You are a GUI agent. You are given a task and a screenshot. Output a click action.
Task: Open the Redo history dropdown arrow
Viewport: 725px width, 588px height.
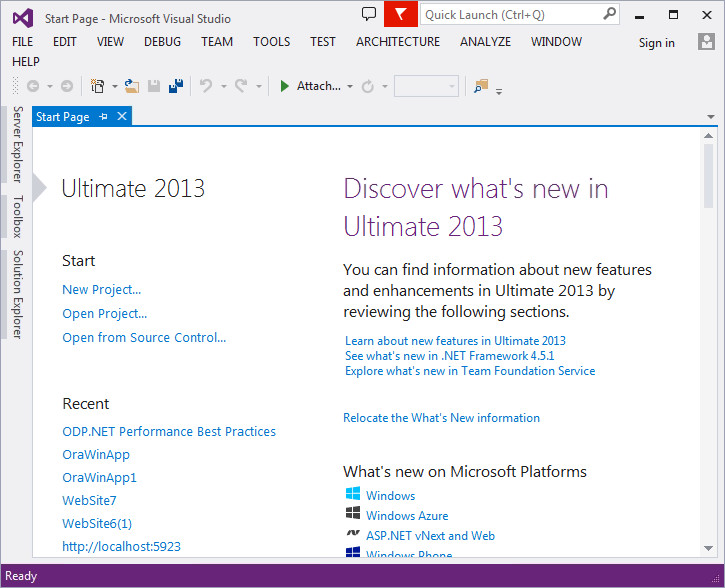[259, 86]
